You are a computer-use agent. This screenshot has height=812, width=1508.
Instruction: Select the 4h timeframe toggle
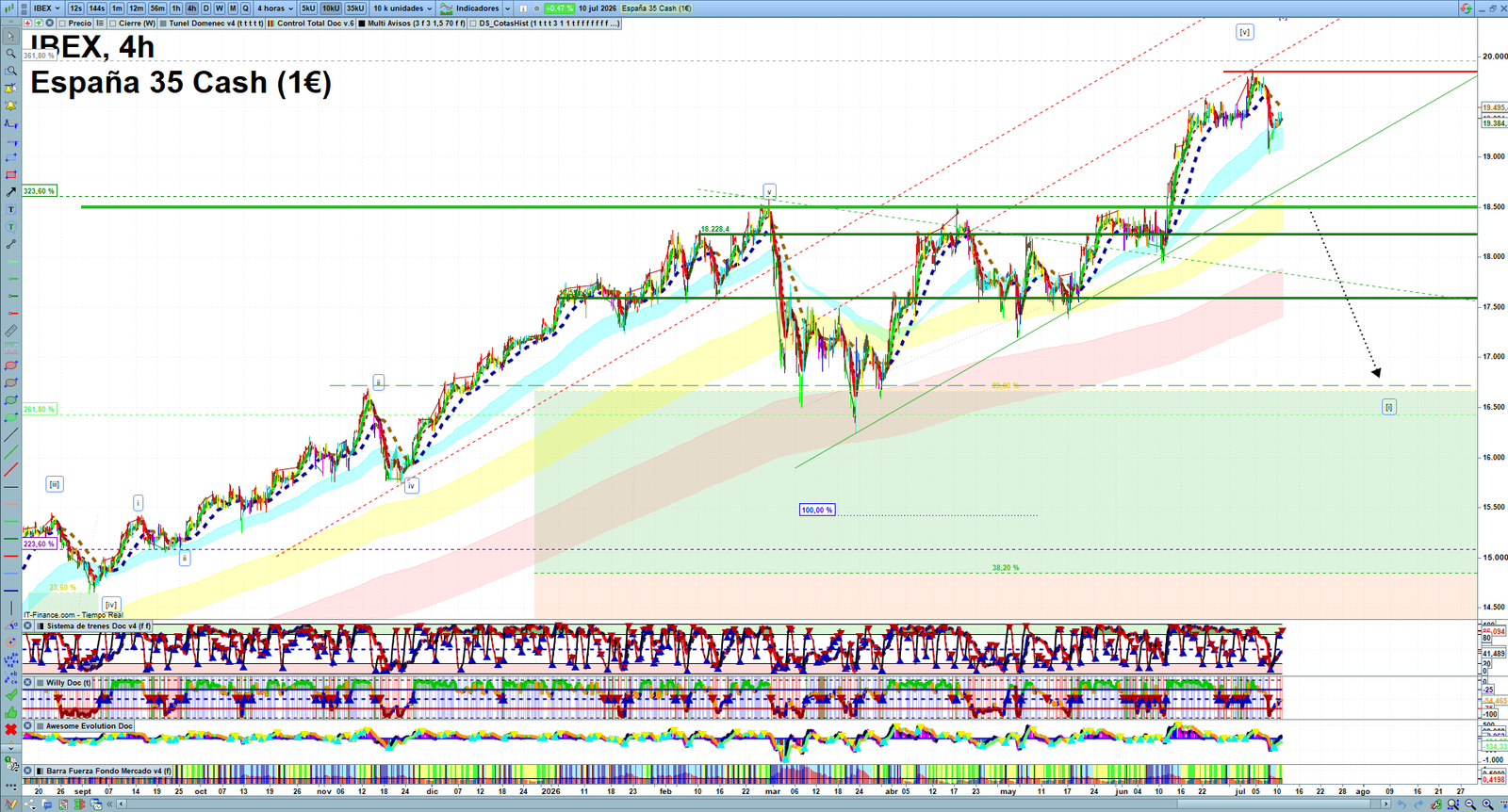191,8
